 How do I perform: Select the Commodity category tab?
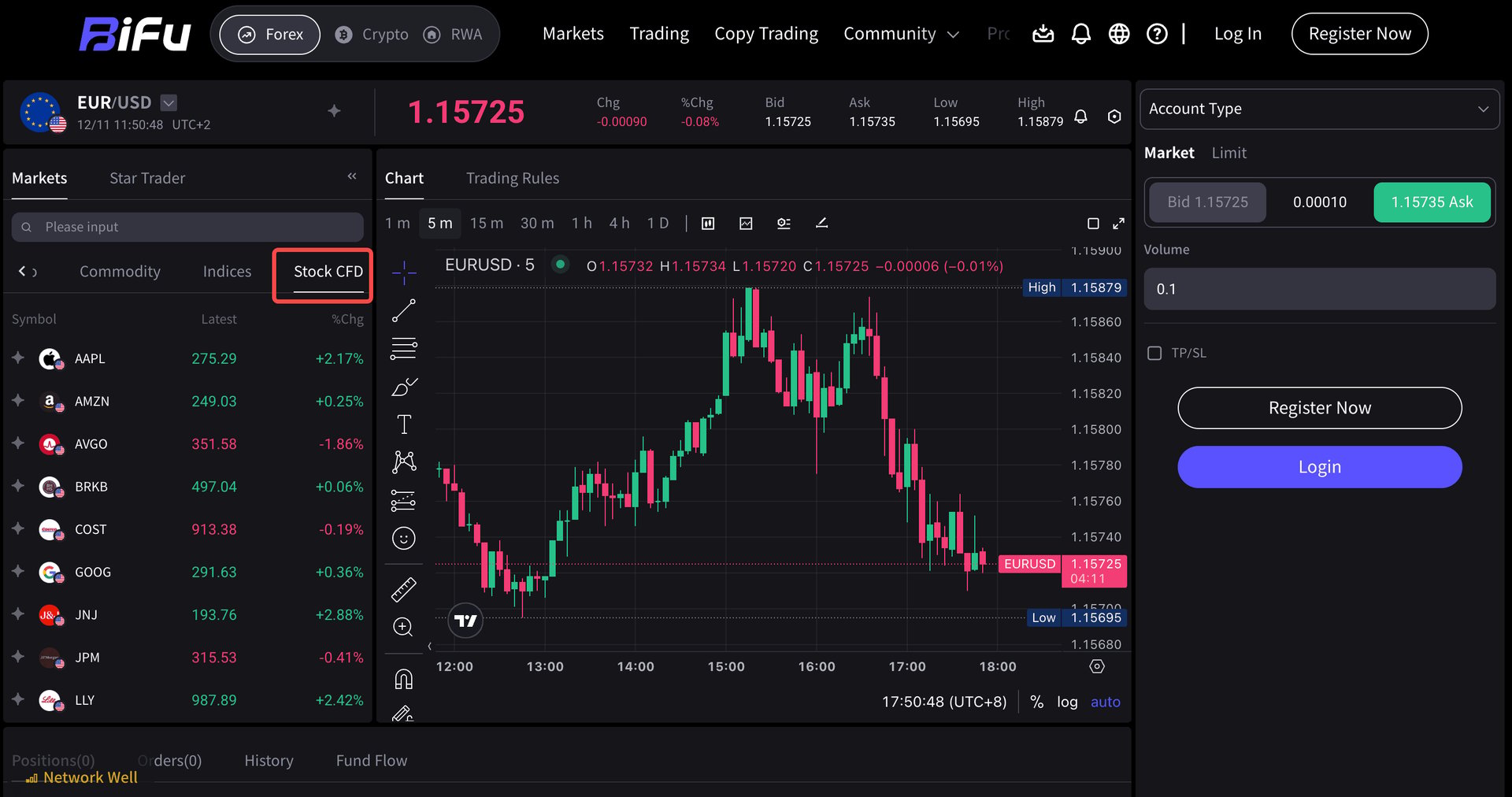(x=120, y=272)
